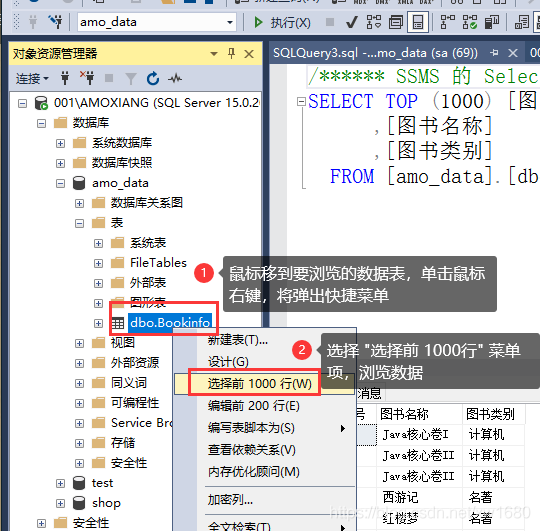The image size is (540, 531).
Task: Click the gray Connect plug icon in query toolbar
Action: click(33, 22)
